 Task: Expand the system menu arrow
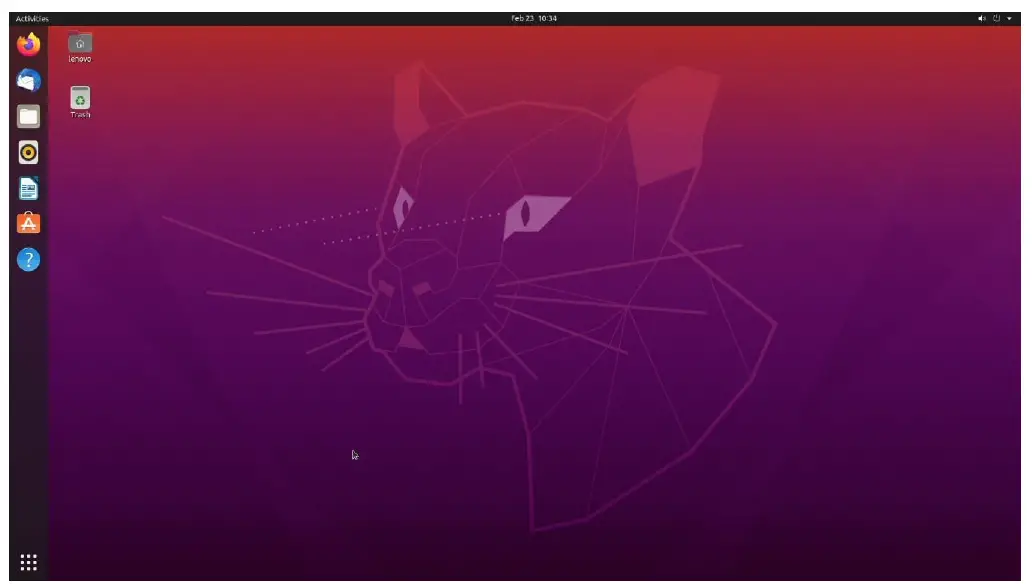click(x=1009, y=18)
